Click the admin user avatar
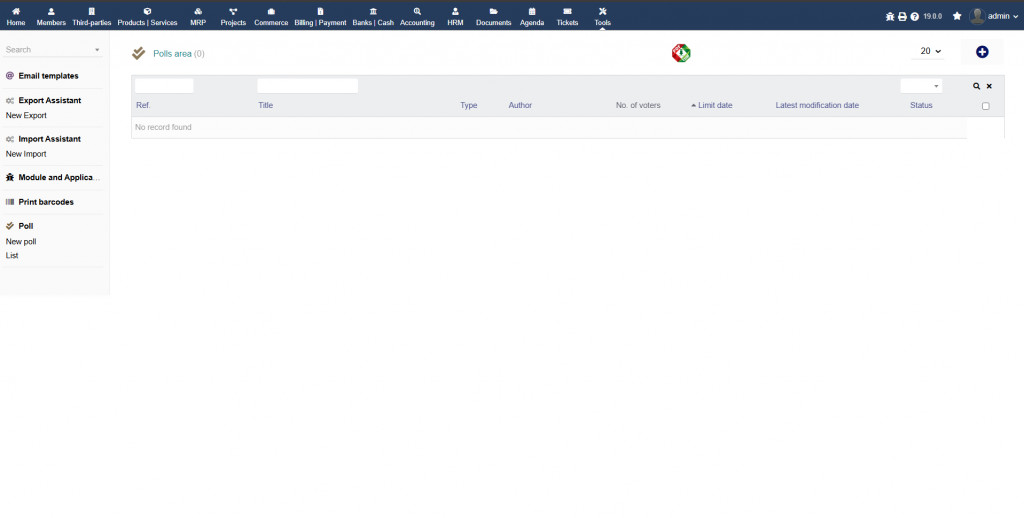This screenshot has height=518, width=1024. coord(977,16)
